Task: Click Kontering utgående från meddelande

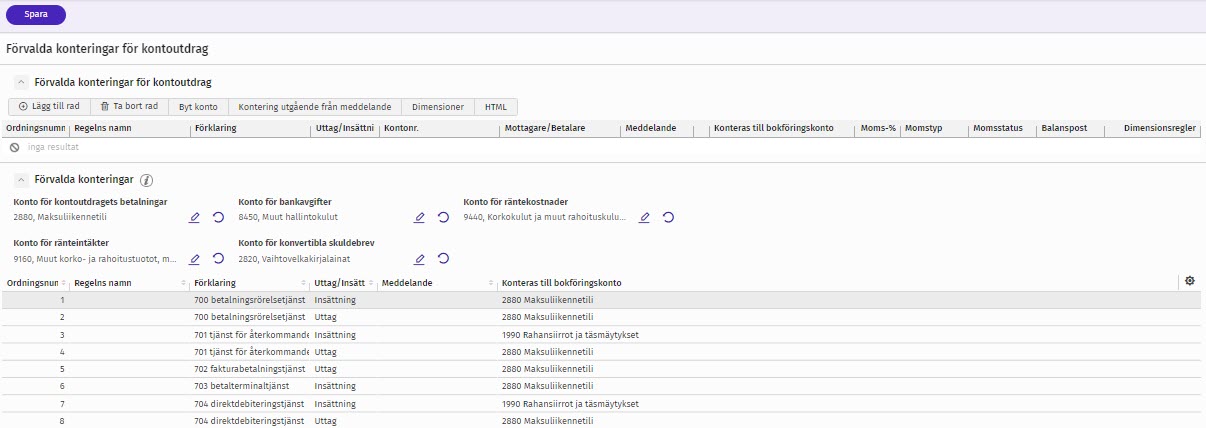Action: (x=314, y=106)
